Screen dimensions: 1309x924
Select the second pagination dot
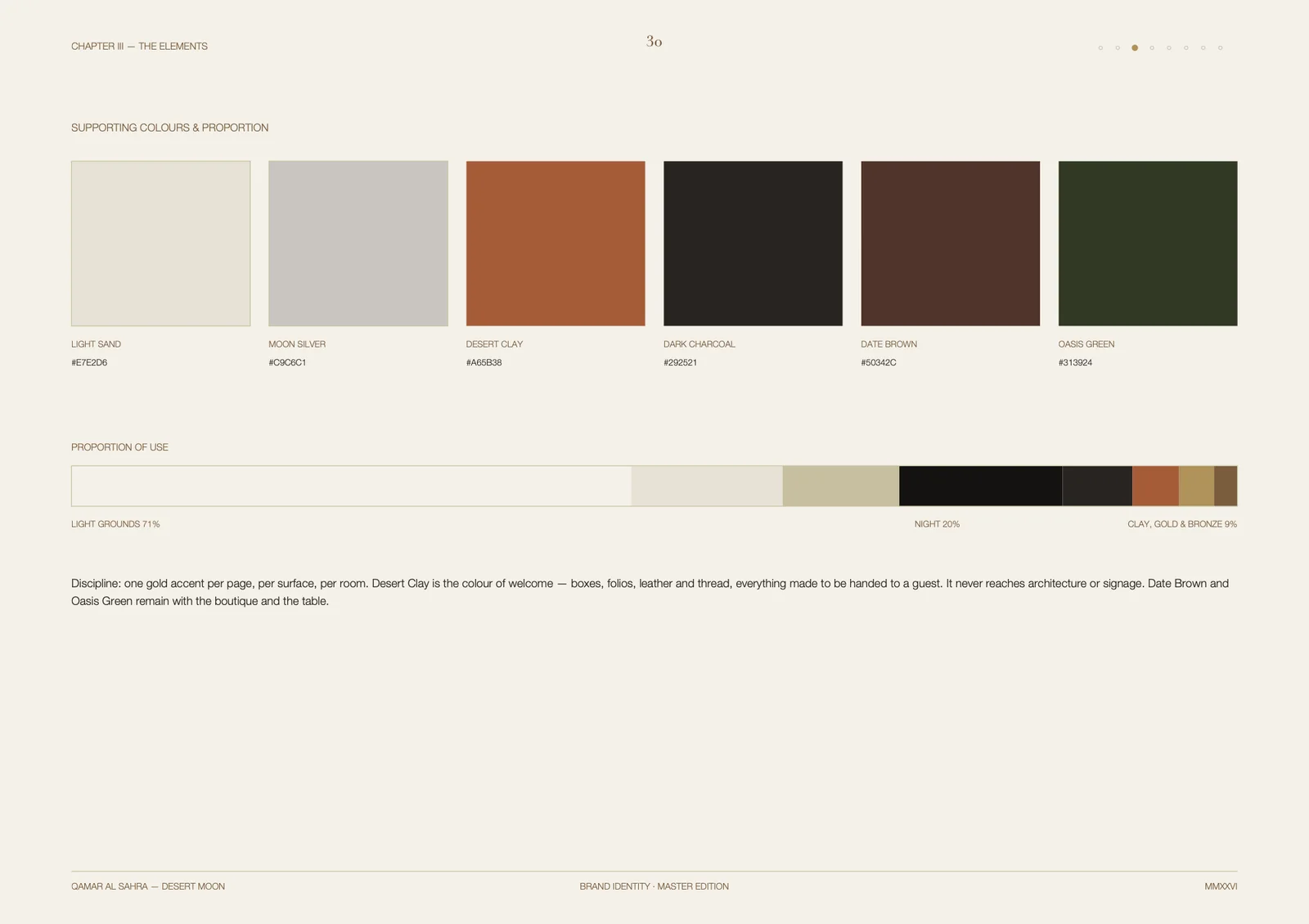(1118, 47)
